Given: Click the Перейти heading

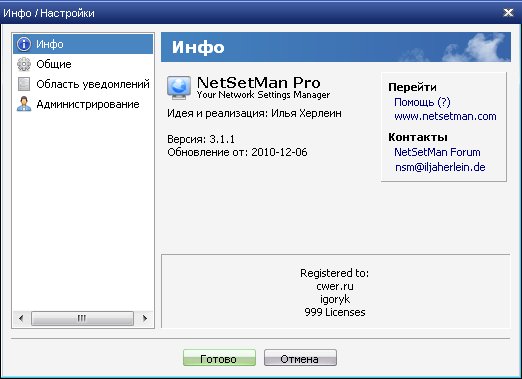Looking at the screenshot, I should click(412, 87).
